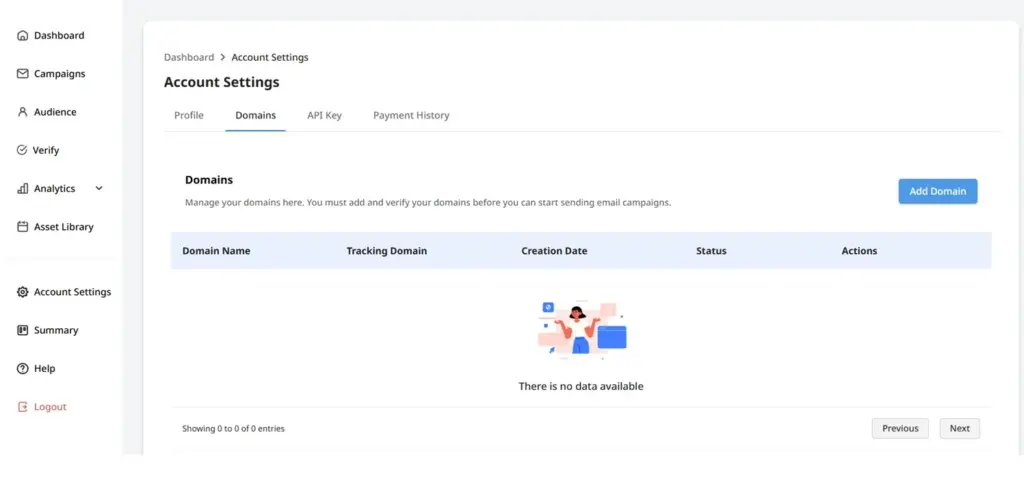This screenshot has height=483, width=1024.
Task: Click the Dashboard home icon in sidebar
Action: 23,35
